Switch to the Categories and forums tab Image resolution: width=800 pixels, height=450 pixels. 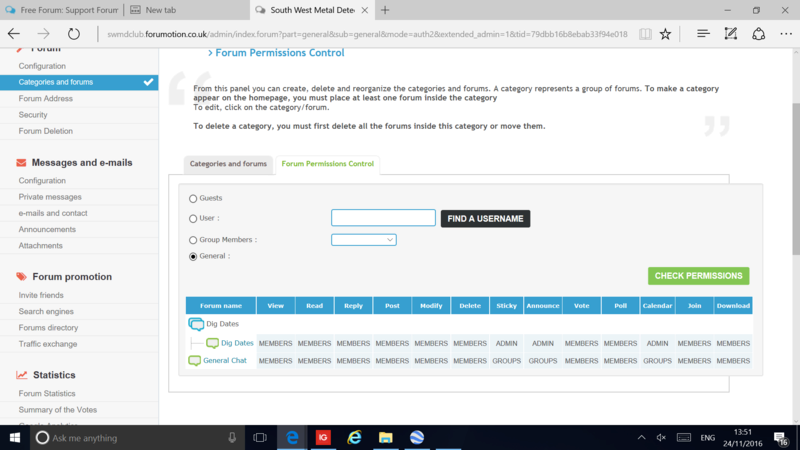(x=228, y=164)
